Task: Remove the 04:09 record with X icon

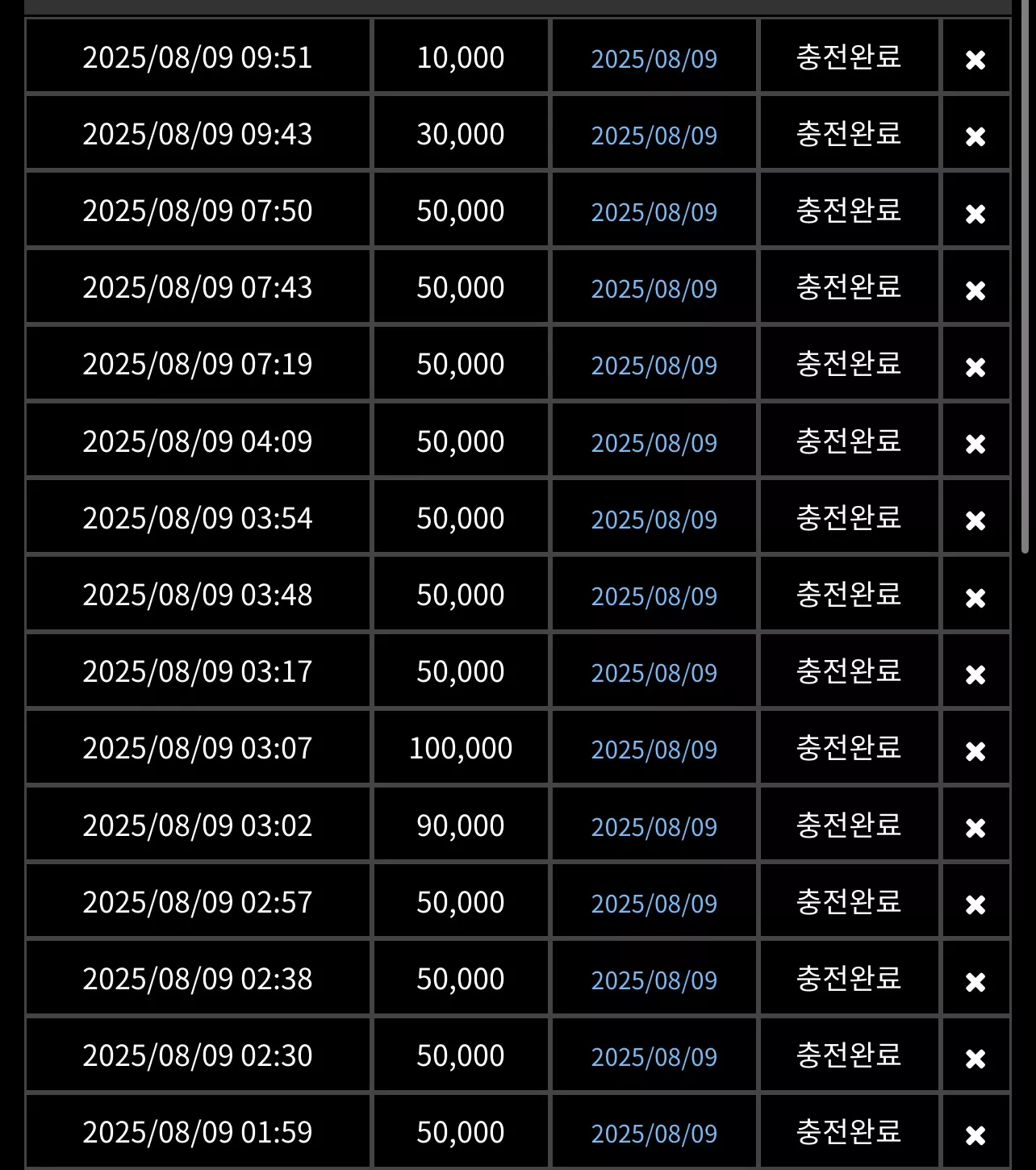Action: (975, 444)
